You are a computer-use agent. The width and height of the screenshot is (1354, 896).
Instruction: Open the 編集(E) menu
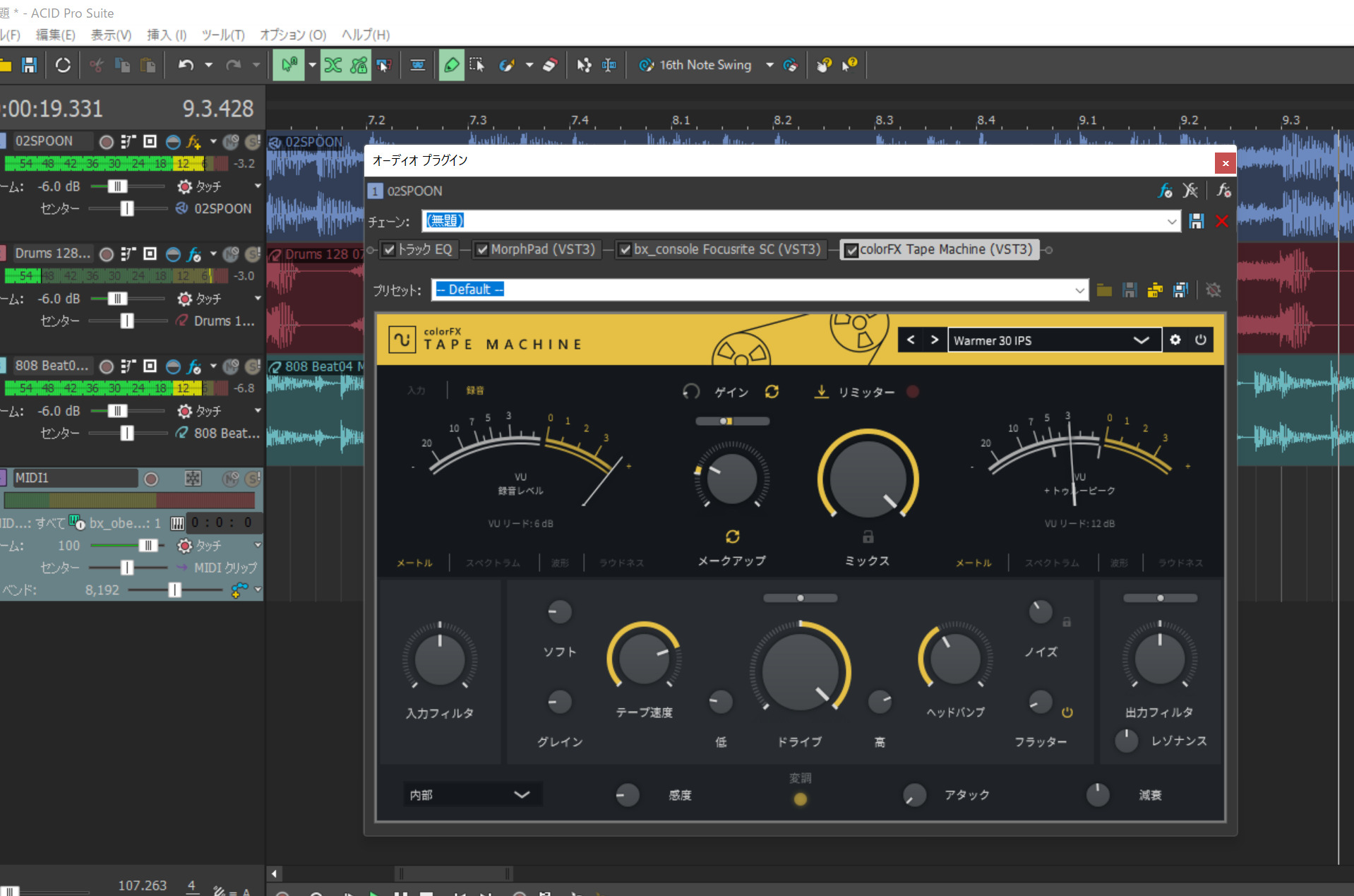[55, 35]
